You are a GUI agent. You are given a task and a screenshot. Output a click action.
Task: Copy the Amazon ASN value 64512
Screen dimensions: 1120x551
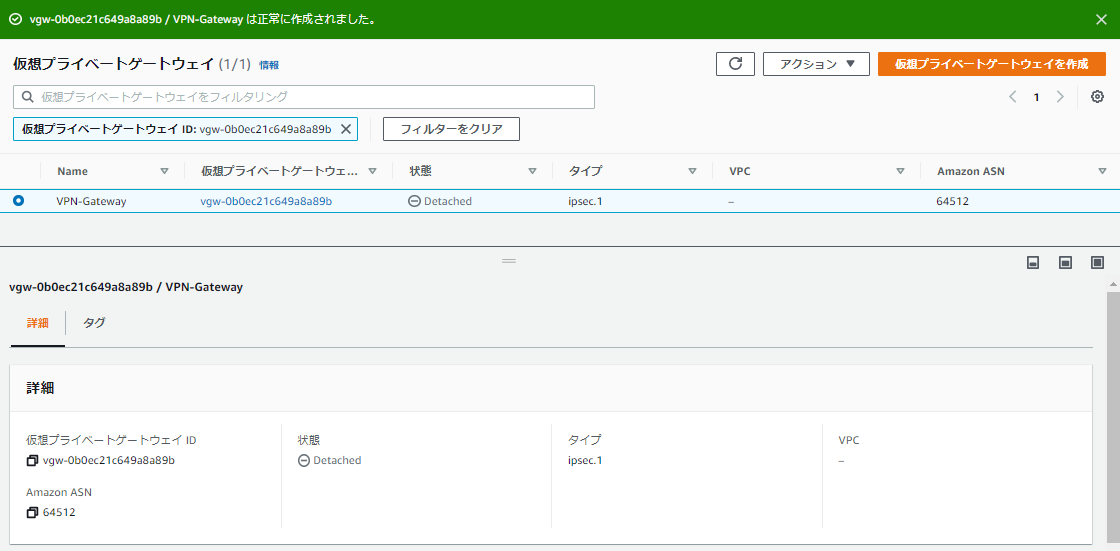pos(33,513)
